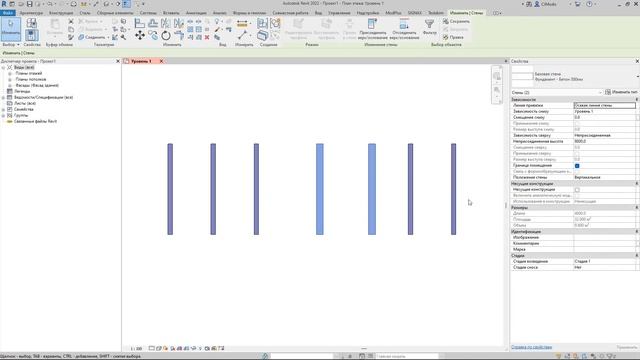Select the leftmost purple wall in view
This screenshot has width=640, height=360.
tap(170, 189)
